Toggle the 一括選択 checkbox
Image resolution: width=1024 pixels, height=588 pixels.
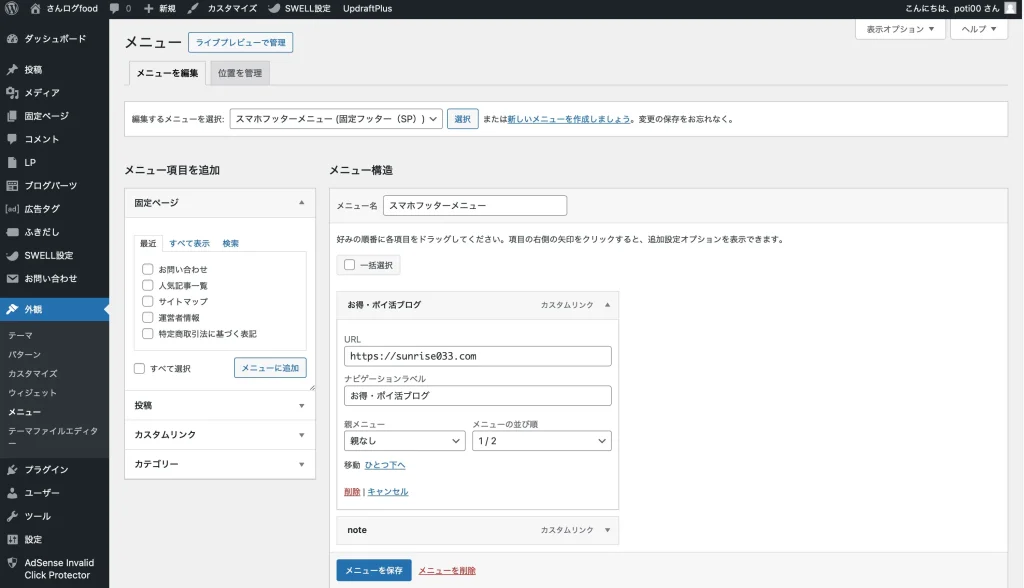pyautogui.click(x=349, y=265)
